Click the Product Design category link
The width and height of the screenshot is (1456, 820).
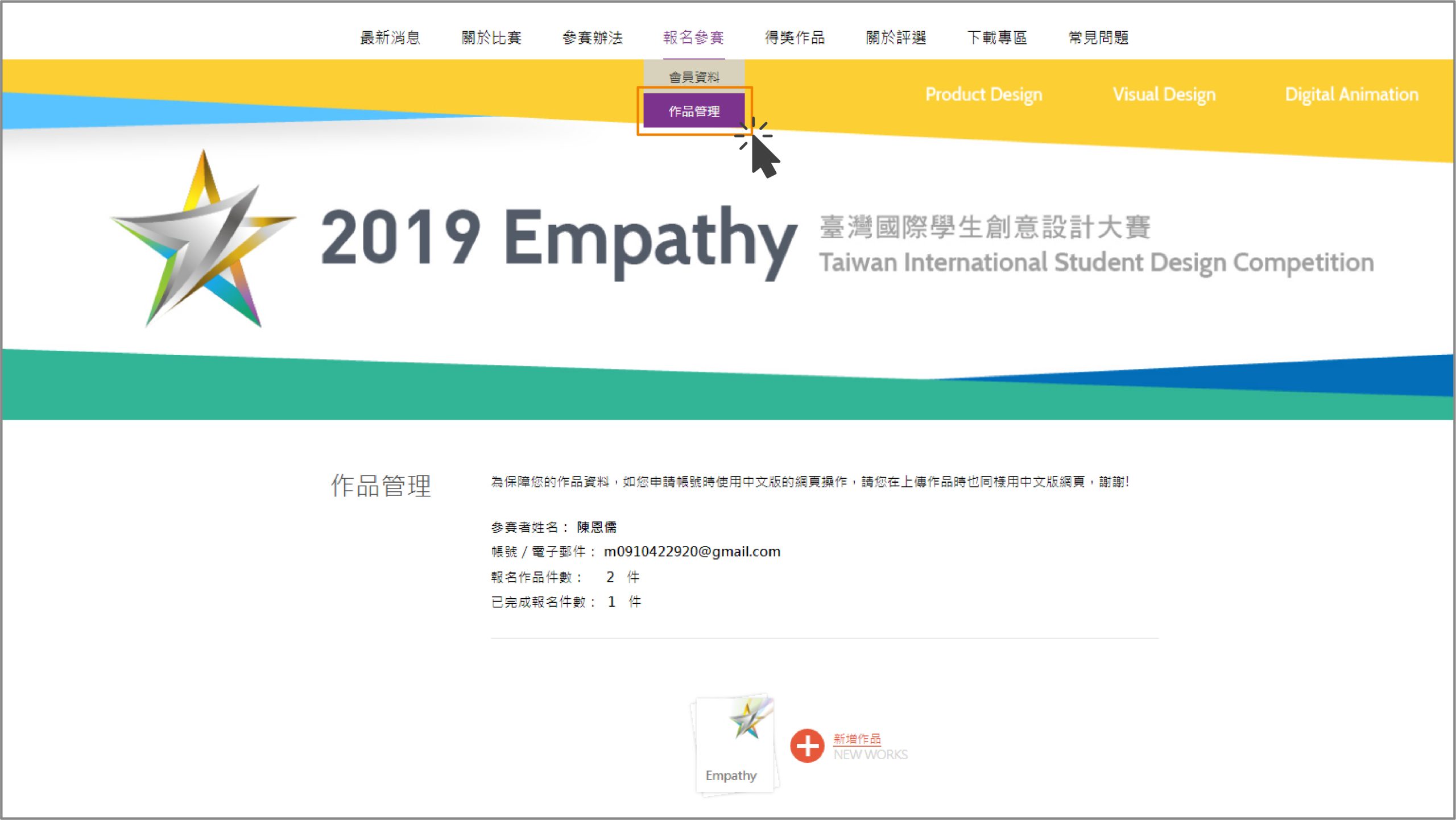983,94
